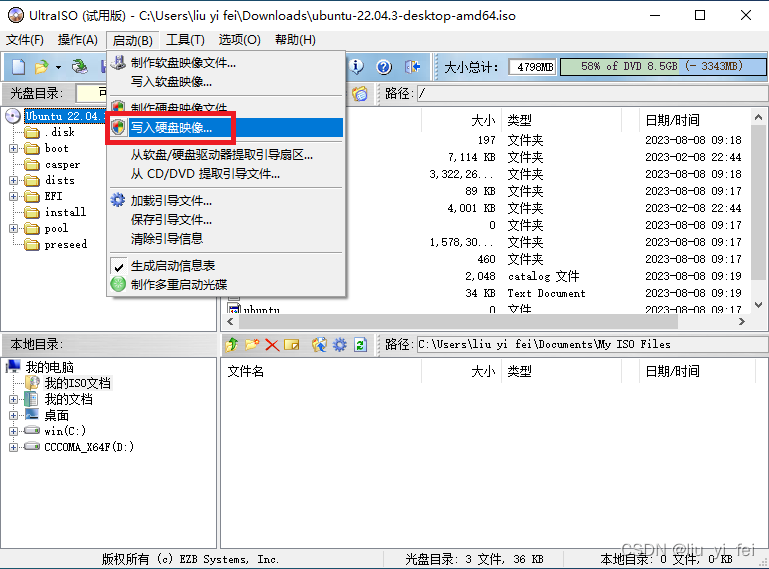
Task: Click the Open CD/DVD disc toolbar icon
Action: pos(79,67)
